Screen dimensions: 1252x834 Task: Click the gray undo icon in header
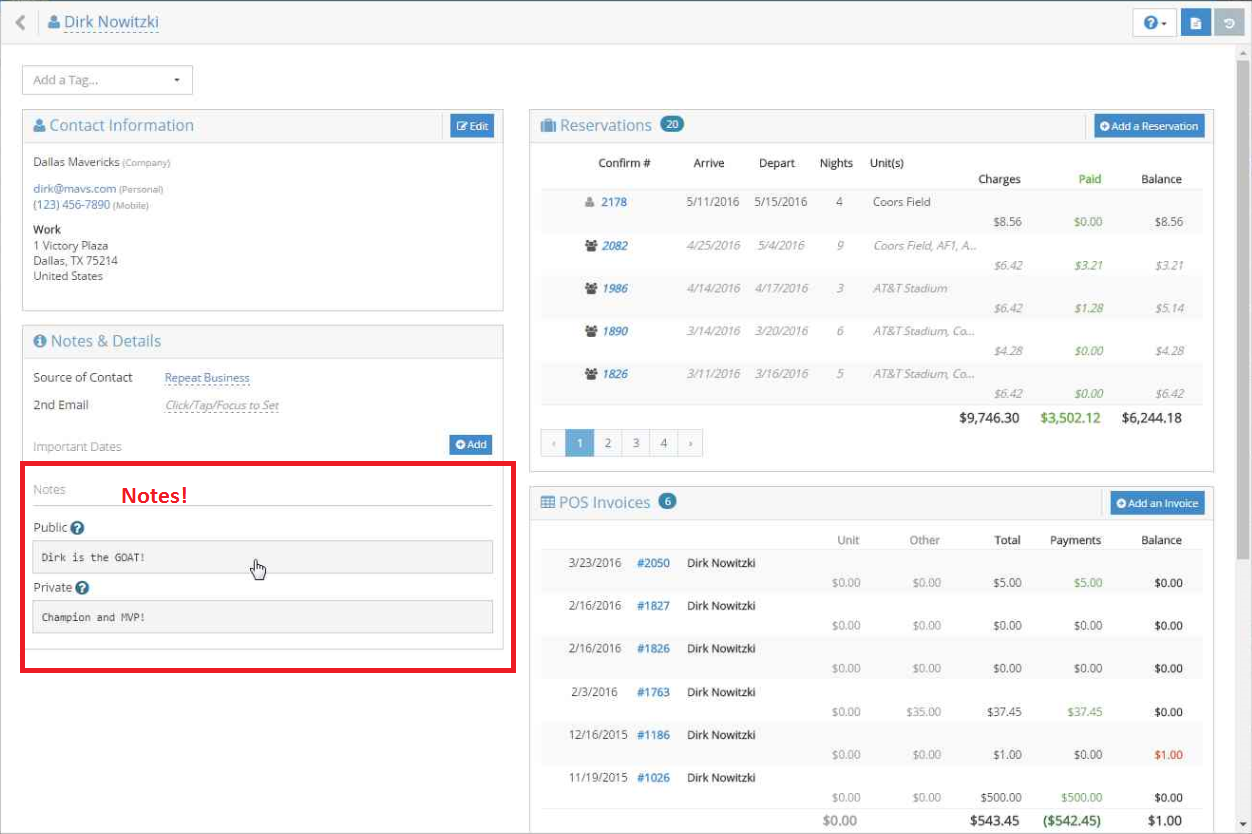point(1228,23)
